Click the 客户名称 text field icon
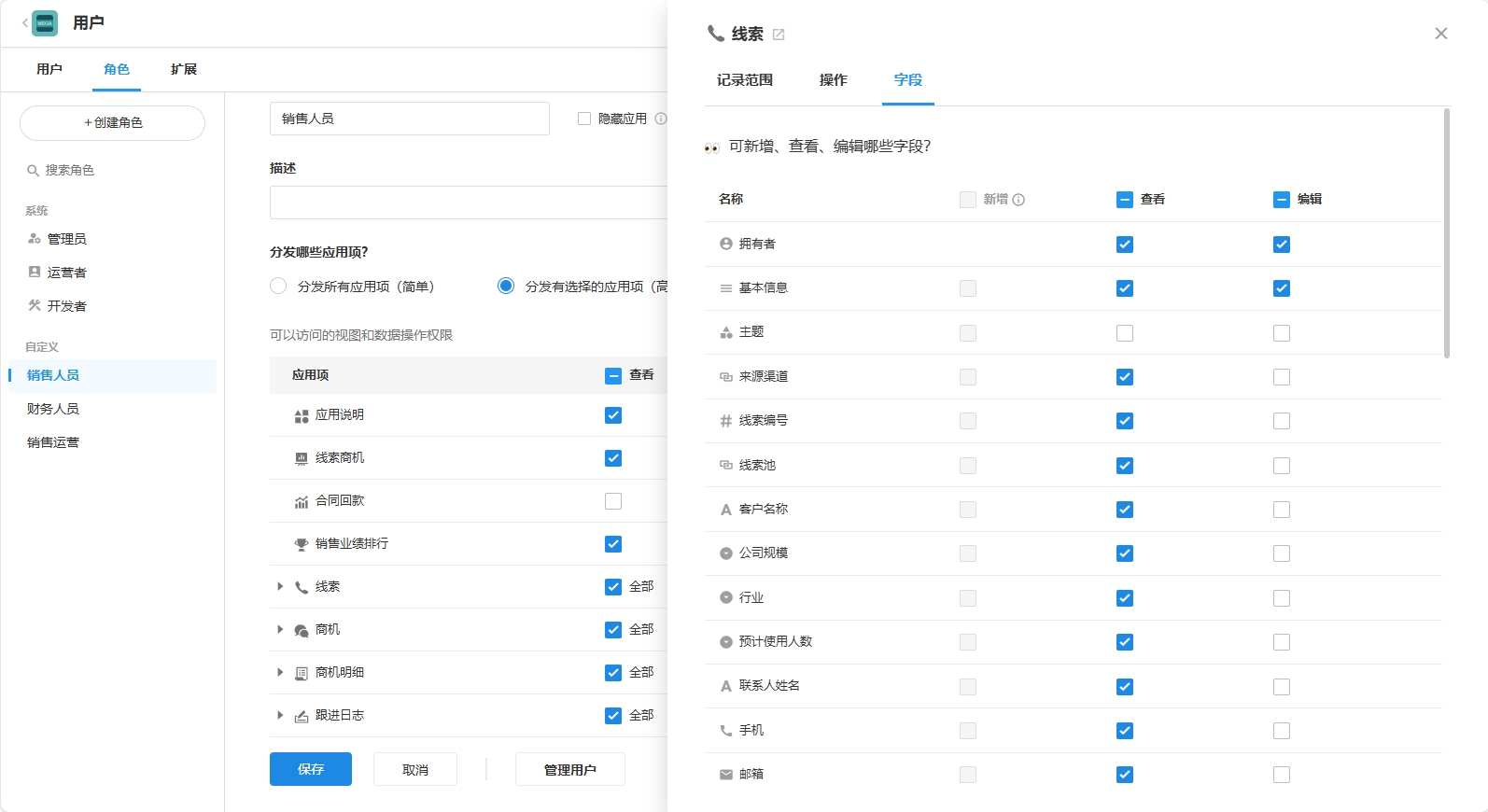Image resolution: width=1488 pixels, height=812 pixels. 726,510
